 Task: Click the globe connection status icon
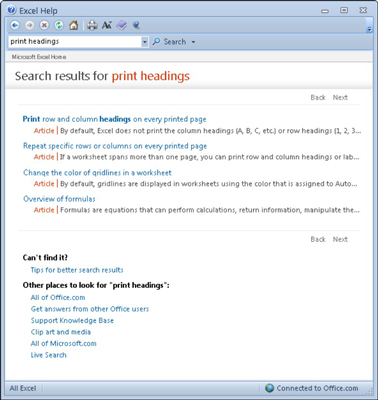(269, 388)
